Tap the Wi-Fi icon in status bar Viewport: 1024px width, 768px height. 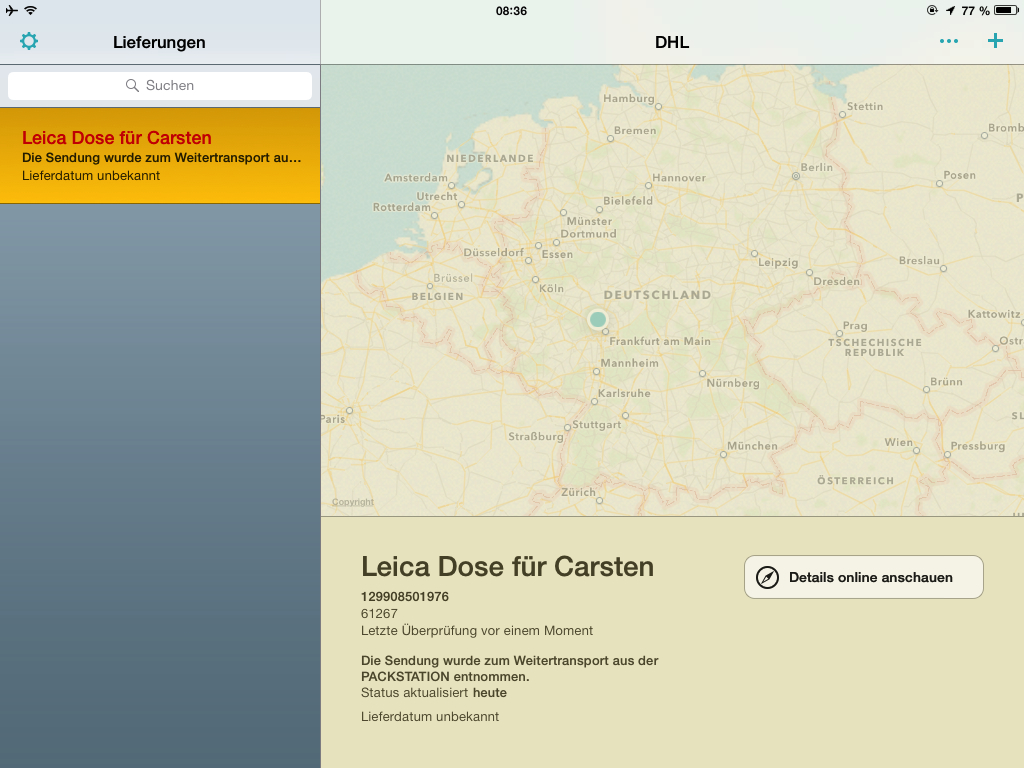click(x=31, y=10)
